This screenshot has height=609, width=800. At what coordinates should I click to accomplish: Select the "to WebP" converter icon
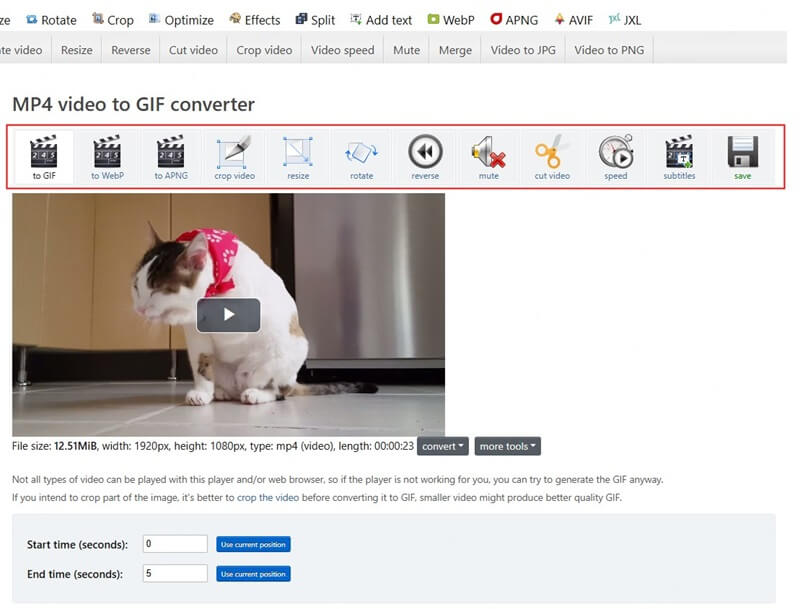tap(106, 157)
